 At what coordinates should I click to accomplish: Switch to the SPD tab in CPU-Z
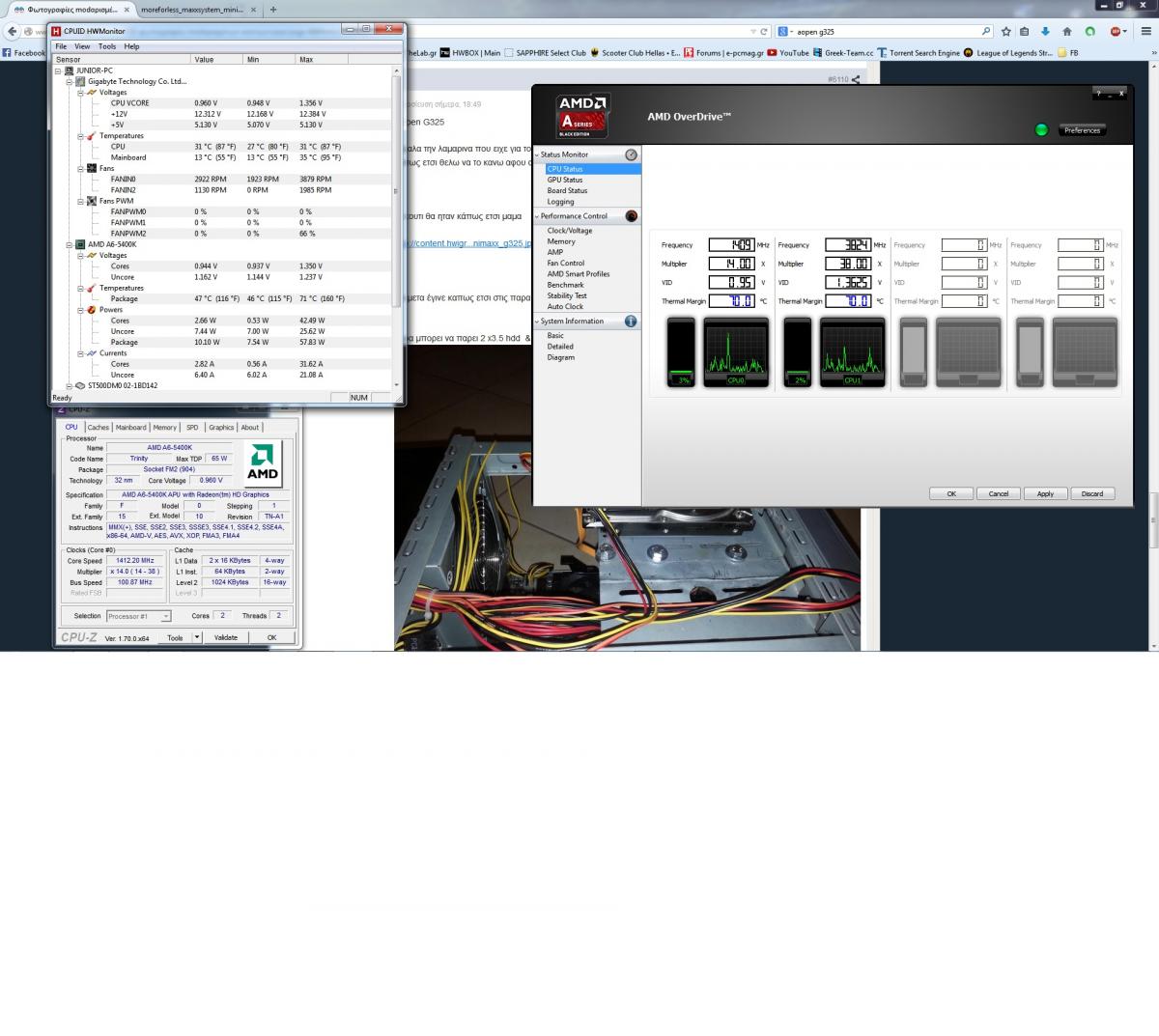(x=192, y=427)
